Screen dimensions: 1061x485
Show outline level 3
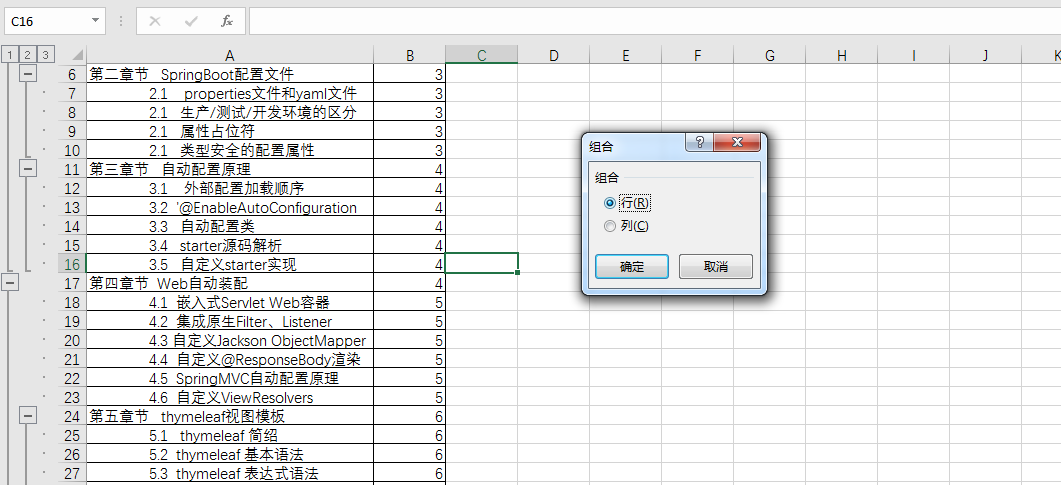pos(45,55)
